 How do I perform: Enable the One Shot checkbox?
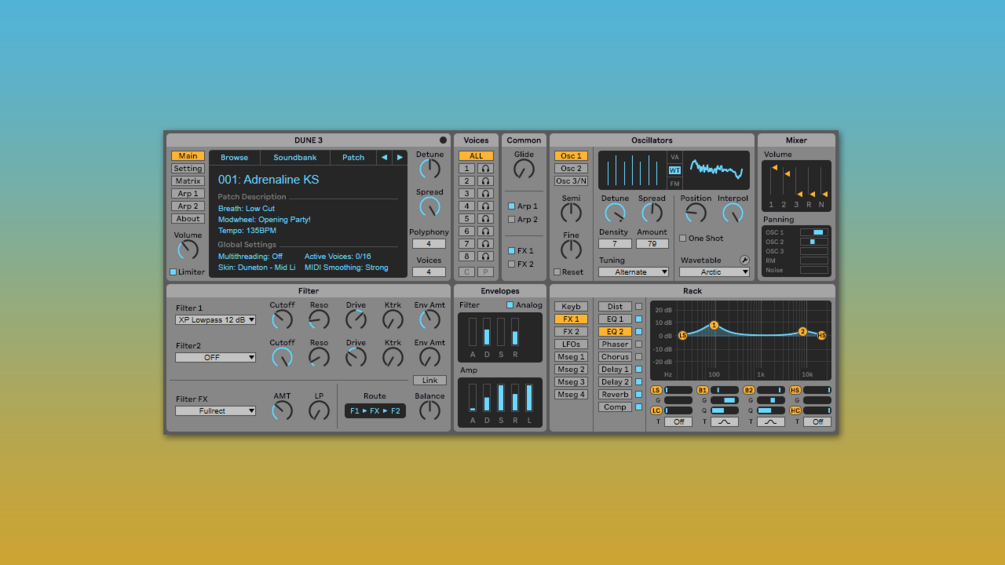pyautogui.click(x=683, y=238)
